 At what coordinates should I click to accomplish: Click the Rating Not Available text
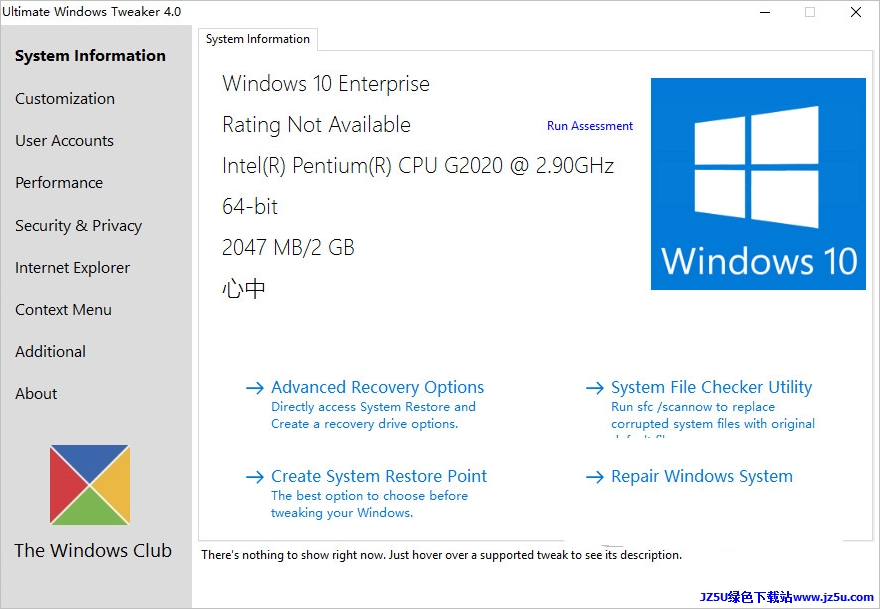pos(316,125)
